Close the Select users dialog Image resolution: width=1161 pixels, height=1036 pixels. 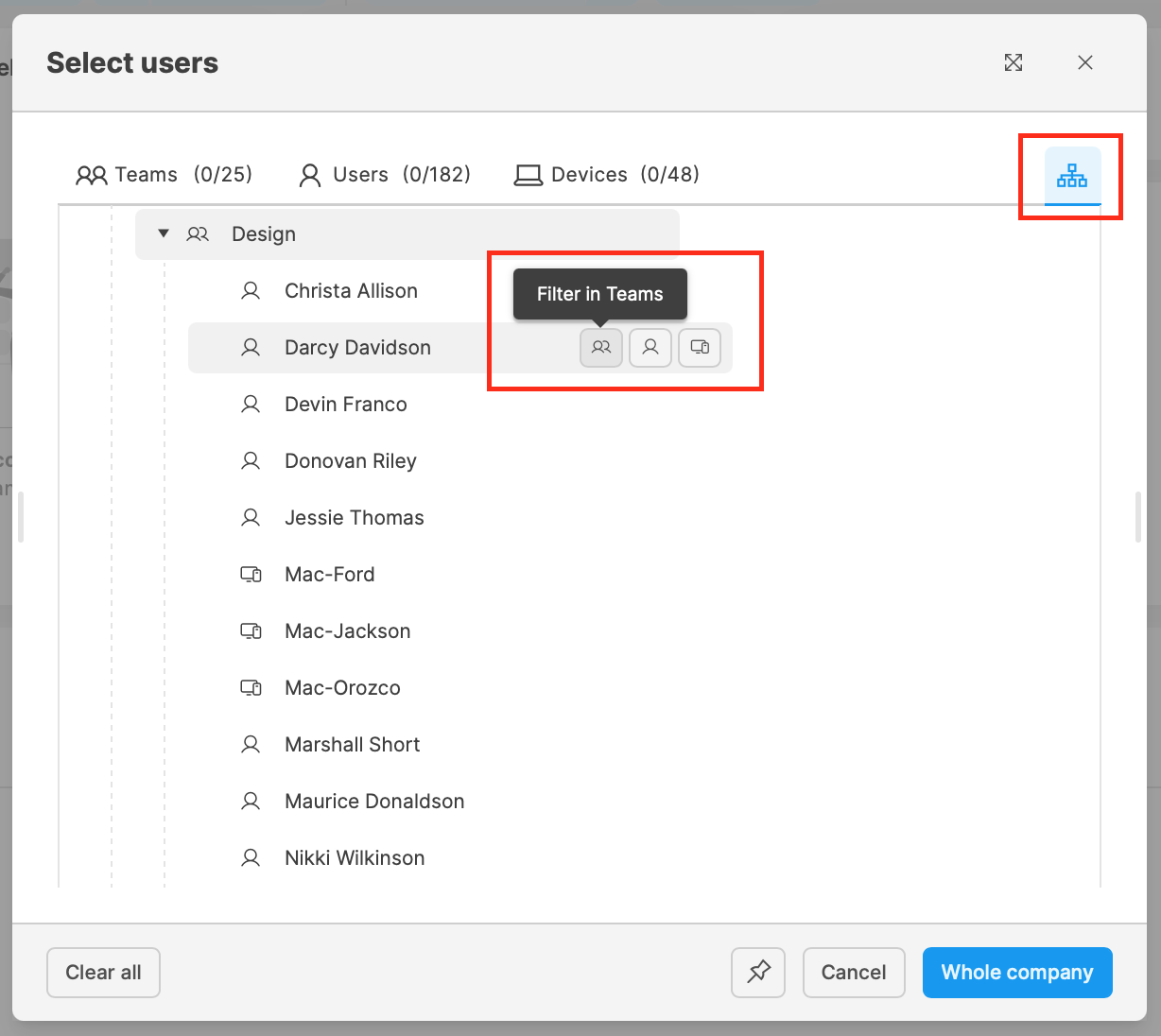1085,62
